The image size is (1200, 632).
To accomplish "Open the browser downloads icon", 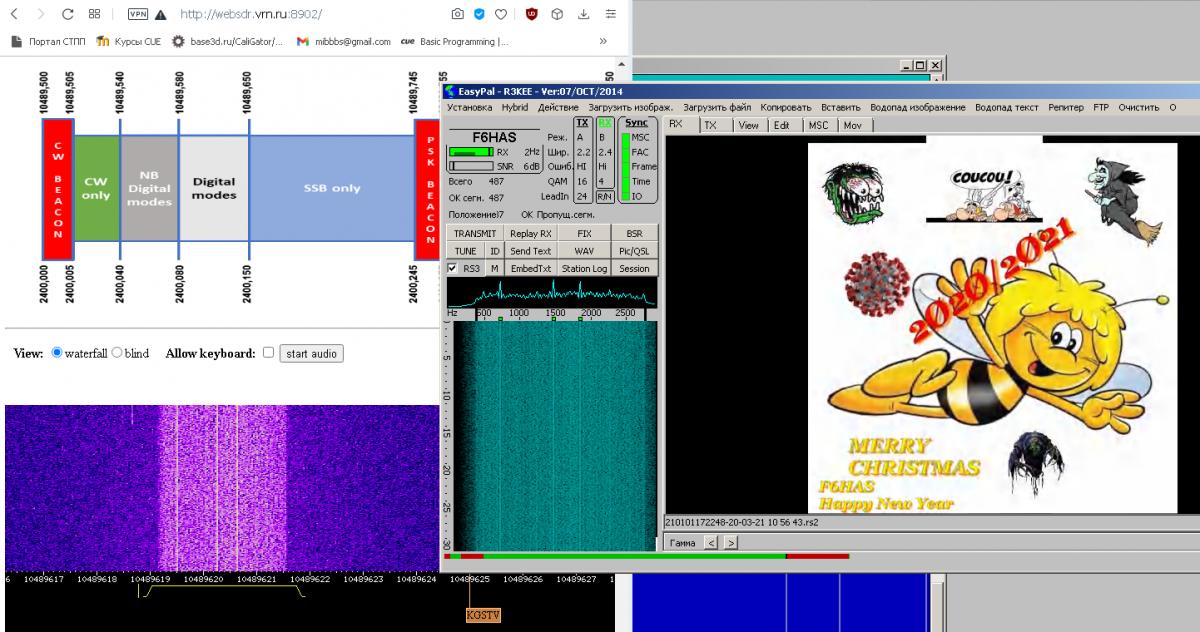I will pyautogui.click(x=583, y=15).
